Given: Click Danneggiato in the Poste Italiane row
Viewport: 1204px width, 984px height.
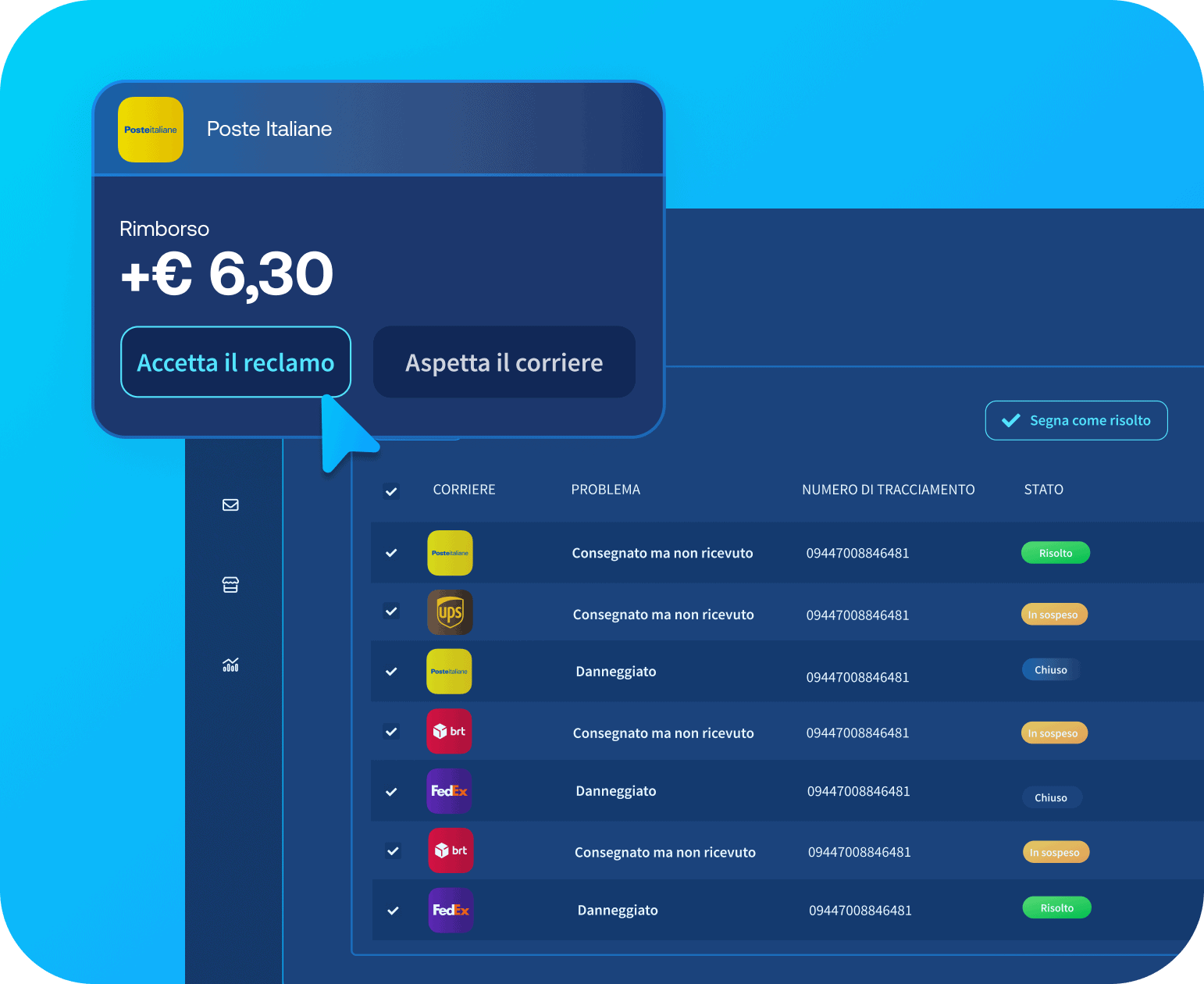Looking at the screenshot, I should (x=616, y=672).
